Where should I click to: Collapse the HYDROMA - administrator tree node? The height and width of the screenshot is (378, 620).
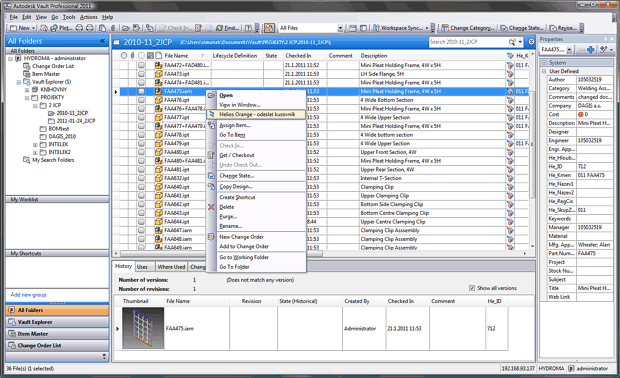pos(11,59)
